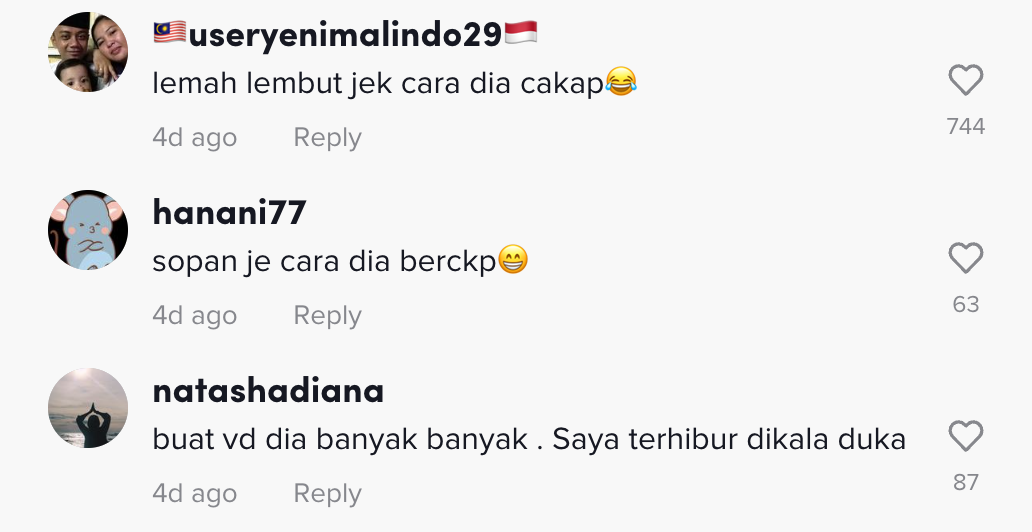Screen dimensions: 1032x532
Task: Open hanani77's mouse cartoon avatar
Action: [x=88, y=230]
